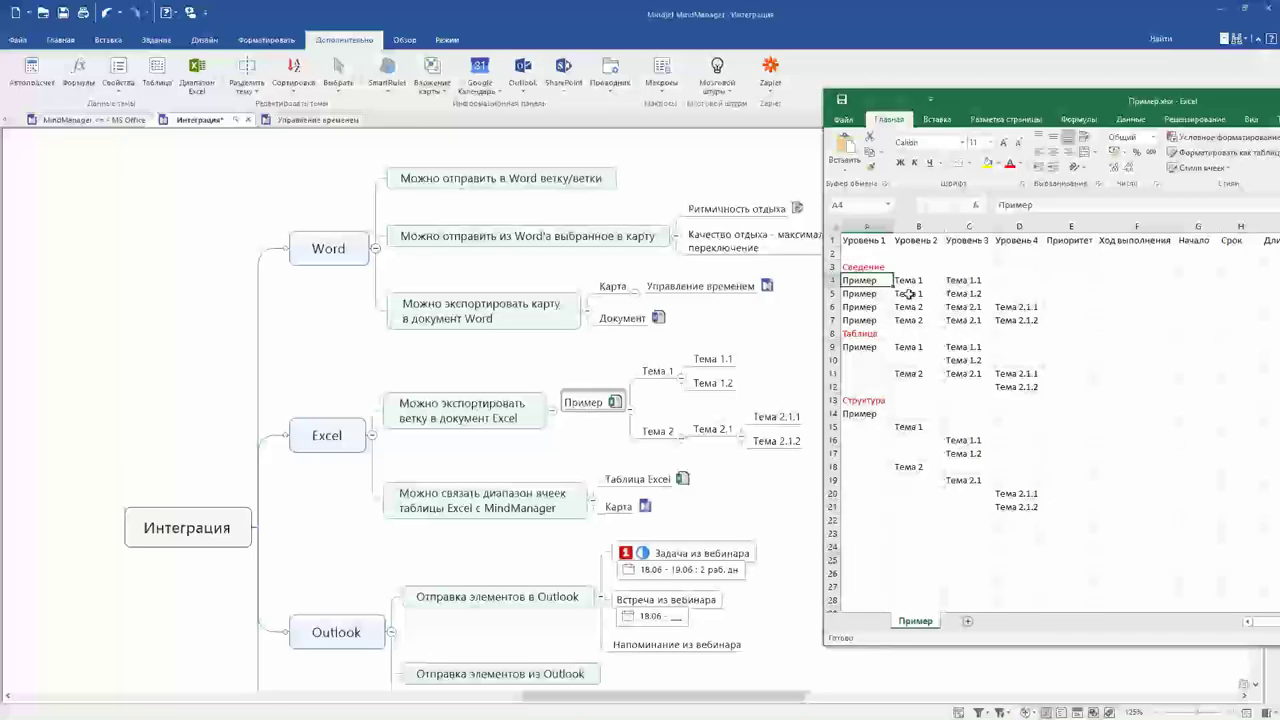Toggle bold Ж in Excel ribbon
This screenshot has width=1280, height=720.
coord(900,163)
